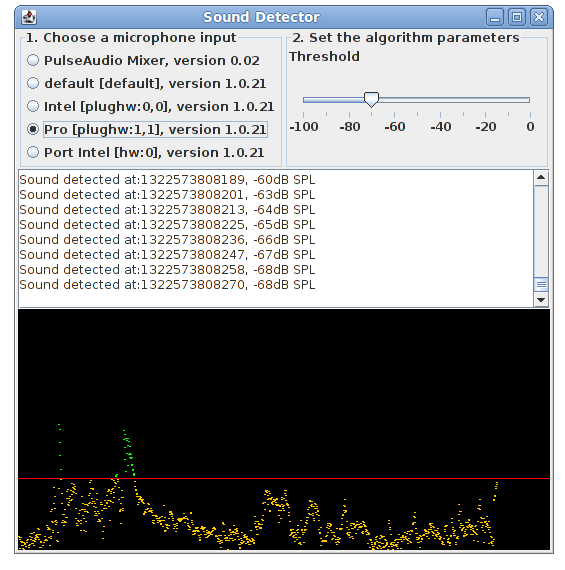Image resolution: width=565 pixels, height=570 pixels.
Task: Click the red threshold line in graph
Action: [284, 478]
